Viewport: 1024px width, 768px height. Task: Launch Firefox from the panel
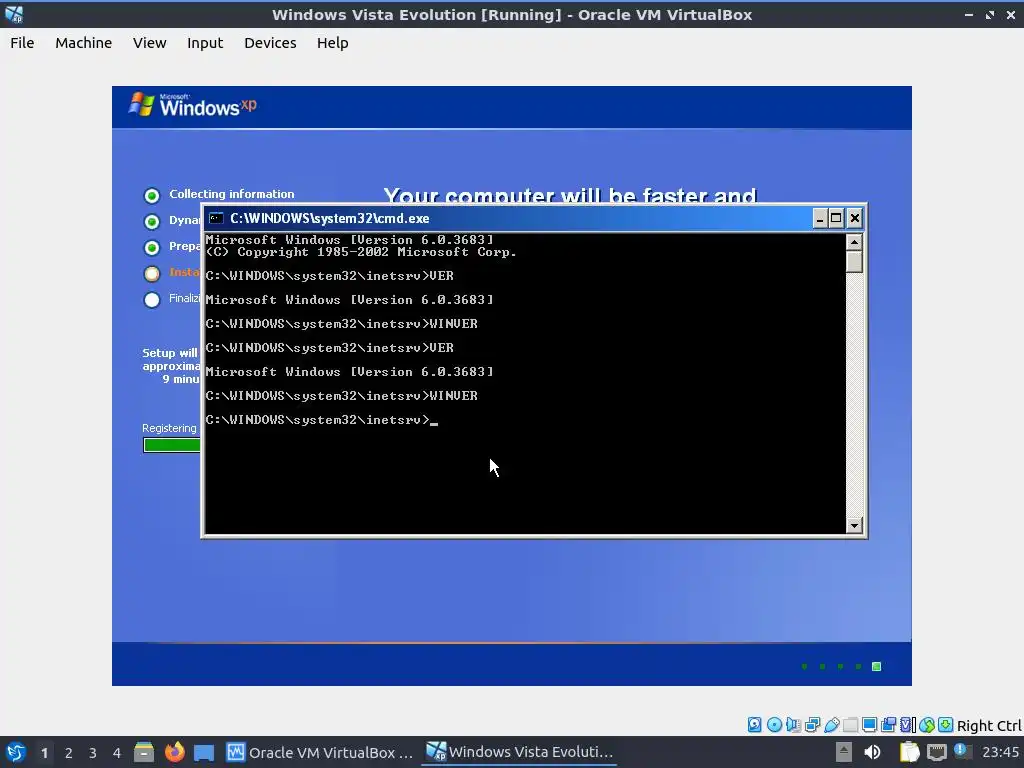tap(174, 752)
